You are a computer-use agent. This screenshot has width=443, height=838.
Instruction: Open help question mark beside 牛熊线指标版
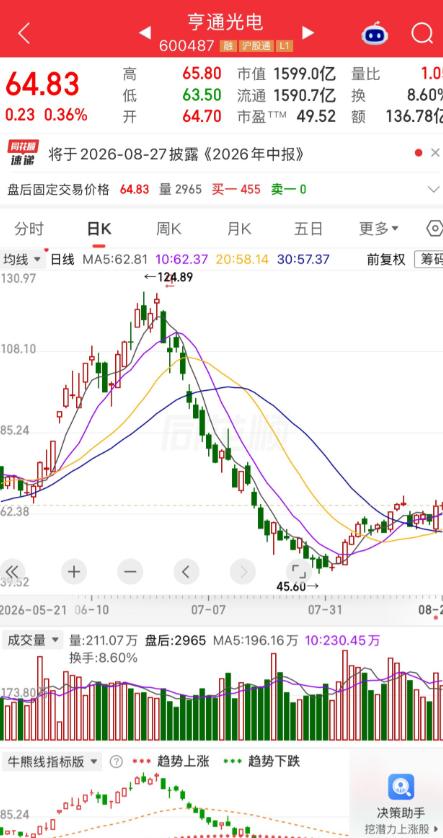pos(116,762)
